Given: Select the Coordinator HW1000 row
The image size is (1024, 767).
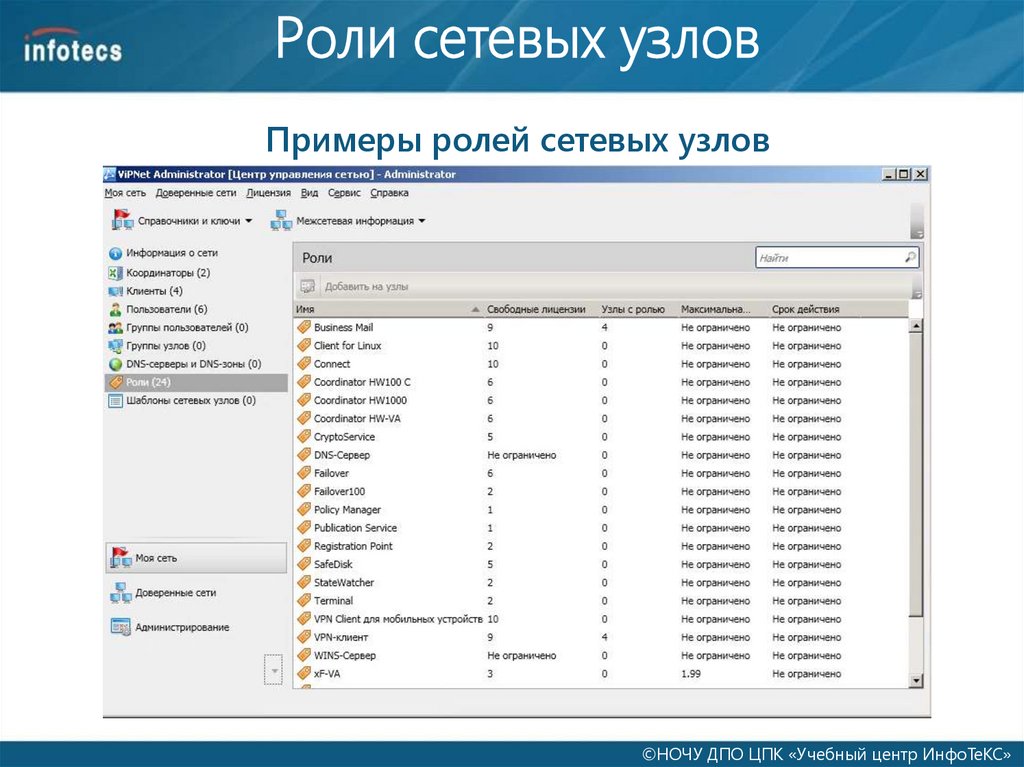Looking at the screenshot, I should [x=601, y=400].
